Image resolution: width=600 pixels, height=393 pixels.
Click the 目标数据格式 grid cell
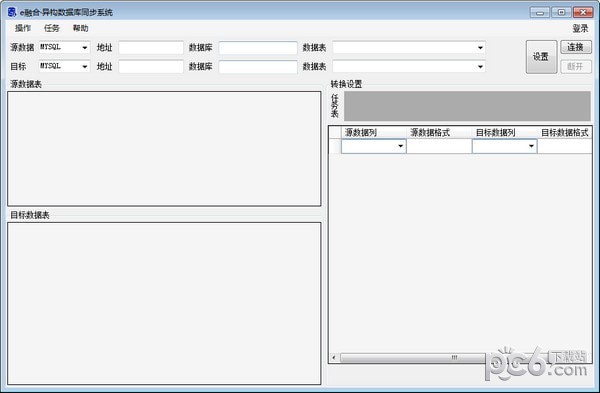click(x=564, y=146)
